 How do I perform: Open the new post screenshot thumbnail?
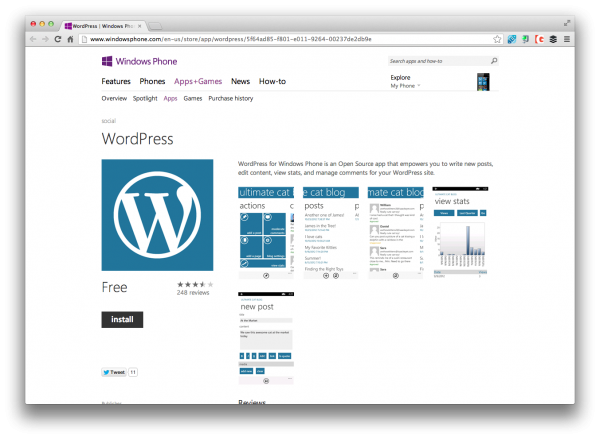click(x=266, y=338)
